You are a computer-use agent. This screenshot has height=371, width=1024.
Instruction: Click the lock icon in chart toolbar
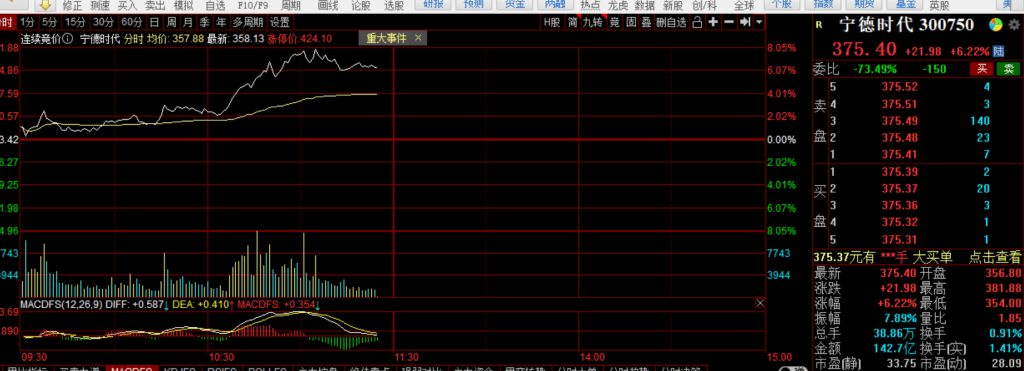[x=697, y=22]
